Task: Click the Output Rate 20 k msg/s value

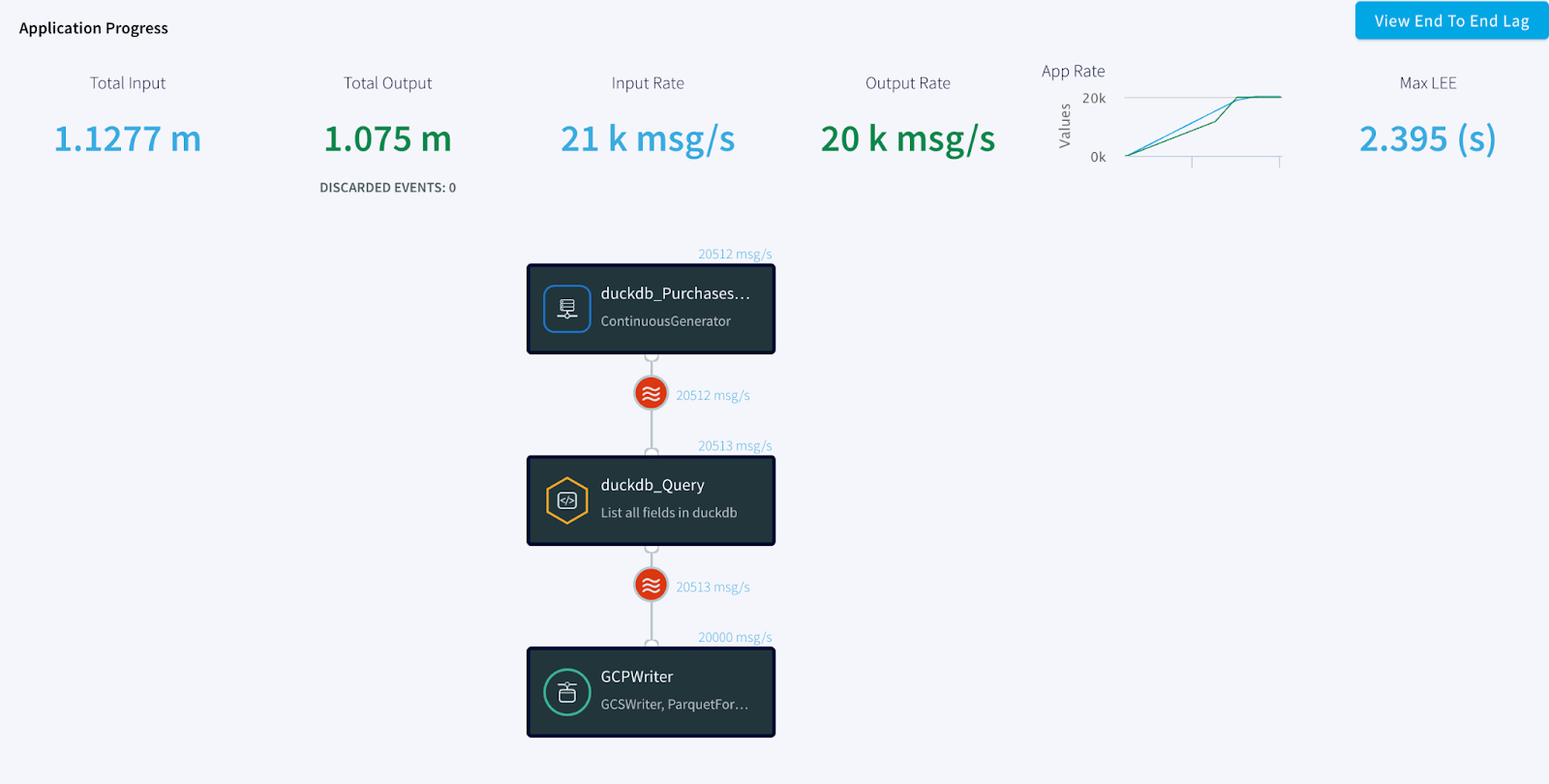Action: pos(907,139)
